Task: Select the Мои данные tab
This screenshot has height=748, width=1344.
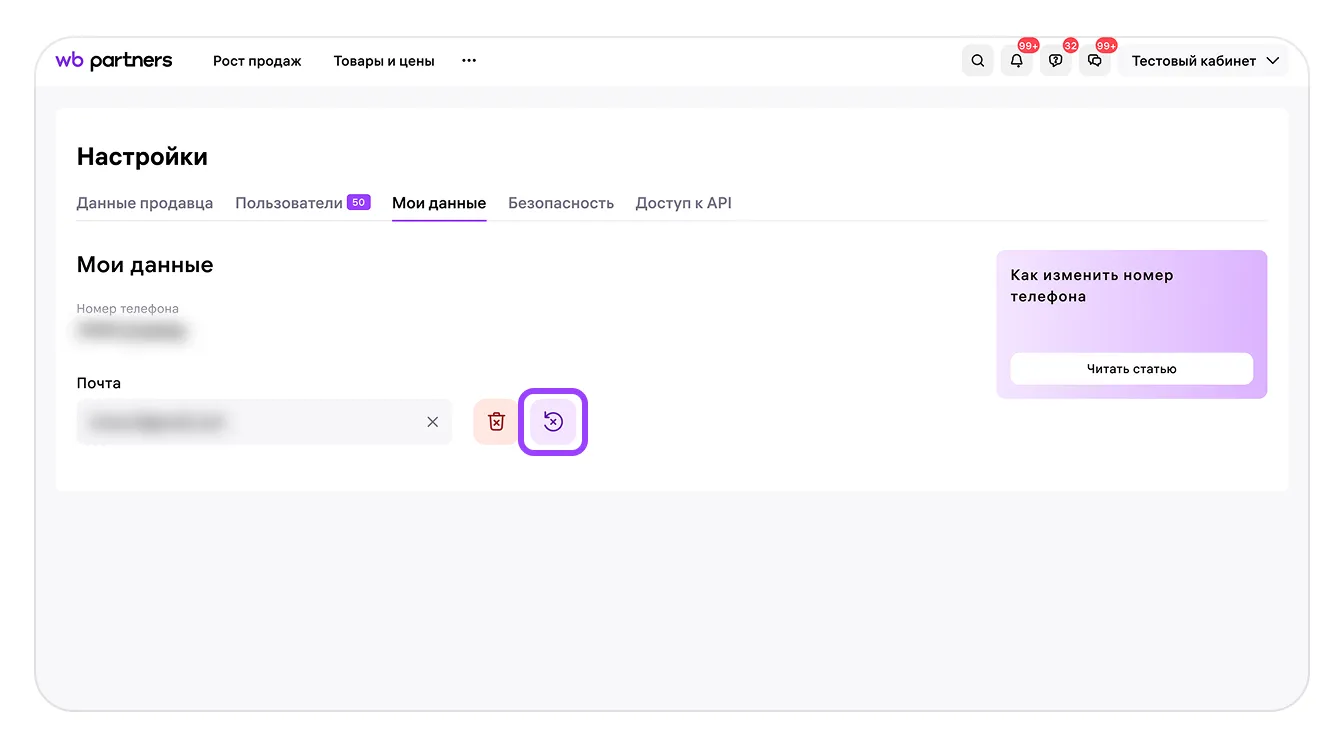Action: click(439, 203)
